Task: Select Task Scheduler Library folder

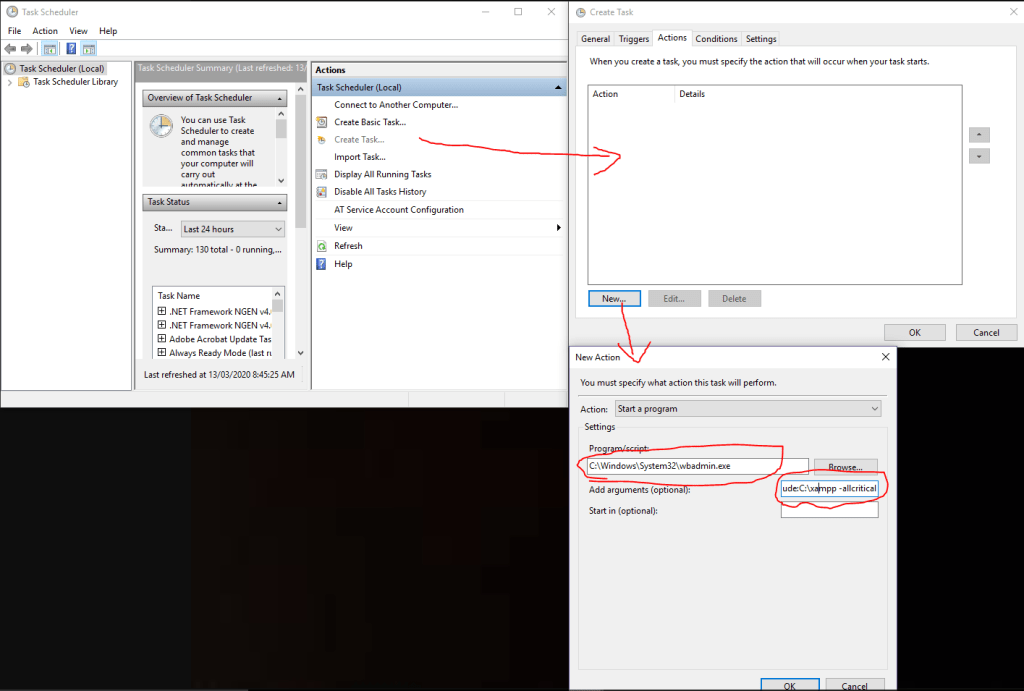Action: [75, 82]
